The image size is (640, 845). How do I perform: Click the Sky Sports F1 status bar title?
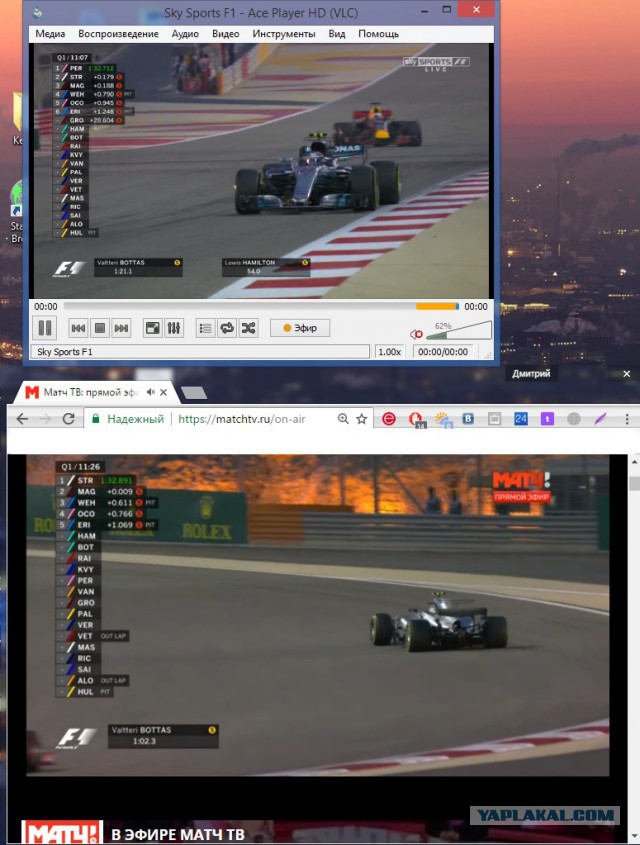click(200, 352)
